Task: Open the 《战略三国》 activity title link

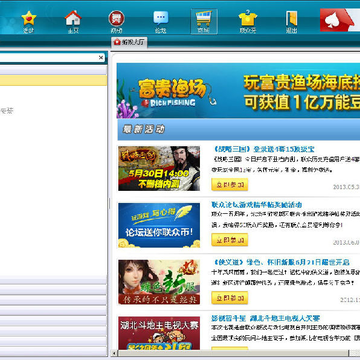Action: tap(263, 149)
